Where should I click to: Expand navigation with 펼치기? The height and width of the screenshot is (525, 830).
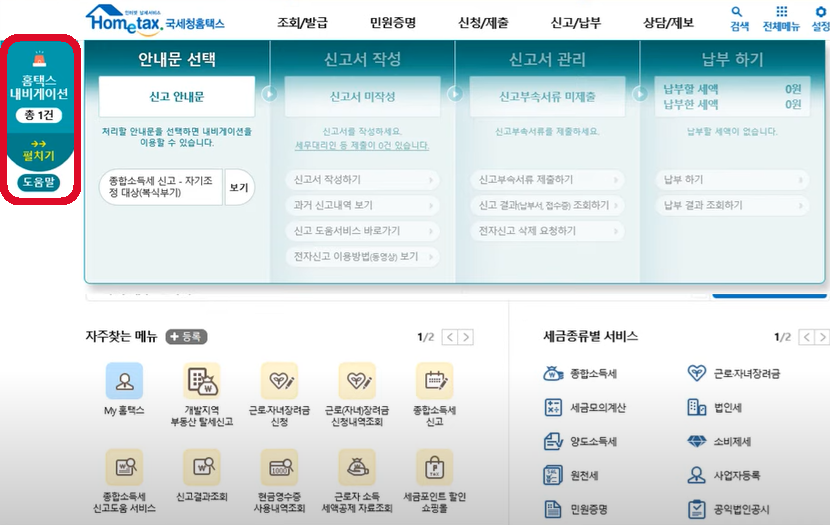click(x=39, y=150)
